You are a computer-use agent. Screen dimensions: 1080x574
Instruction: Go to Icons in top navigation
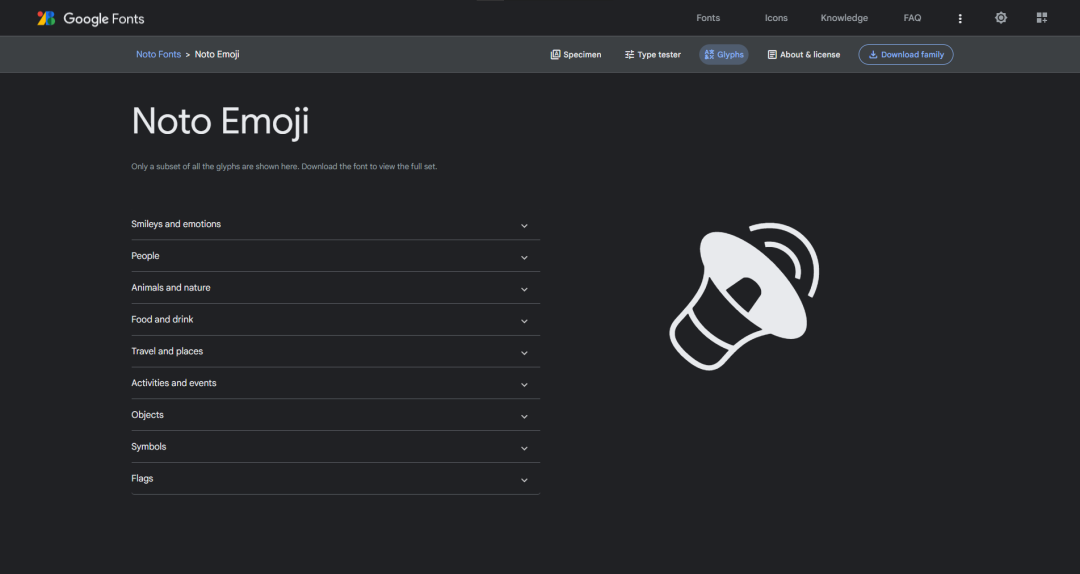coord(776,18)
